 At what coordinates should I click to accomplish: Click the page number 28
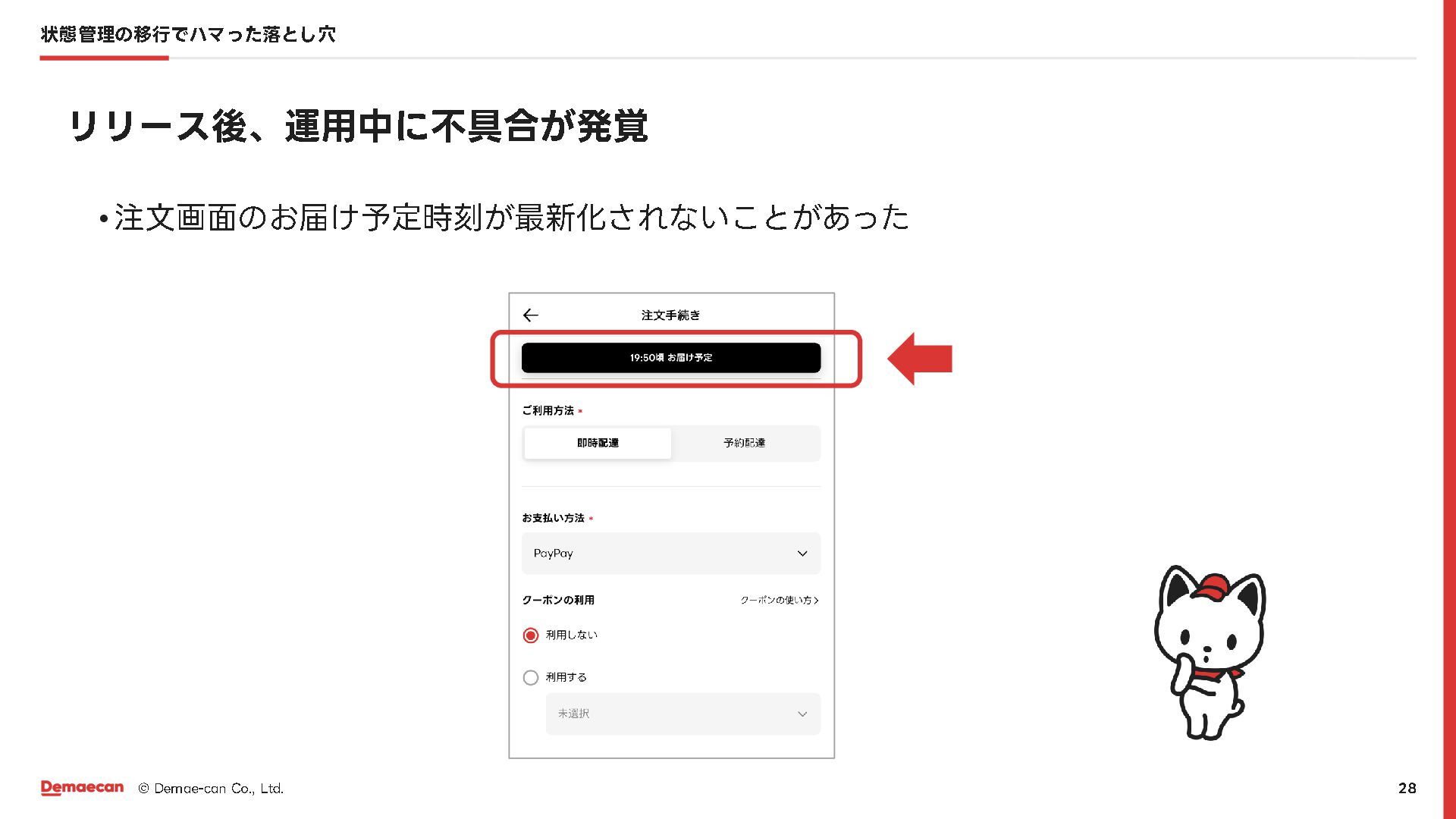[x=1407, y=788]
